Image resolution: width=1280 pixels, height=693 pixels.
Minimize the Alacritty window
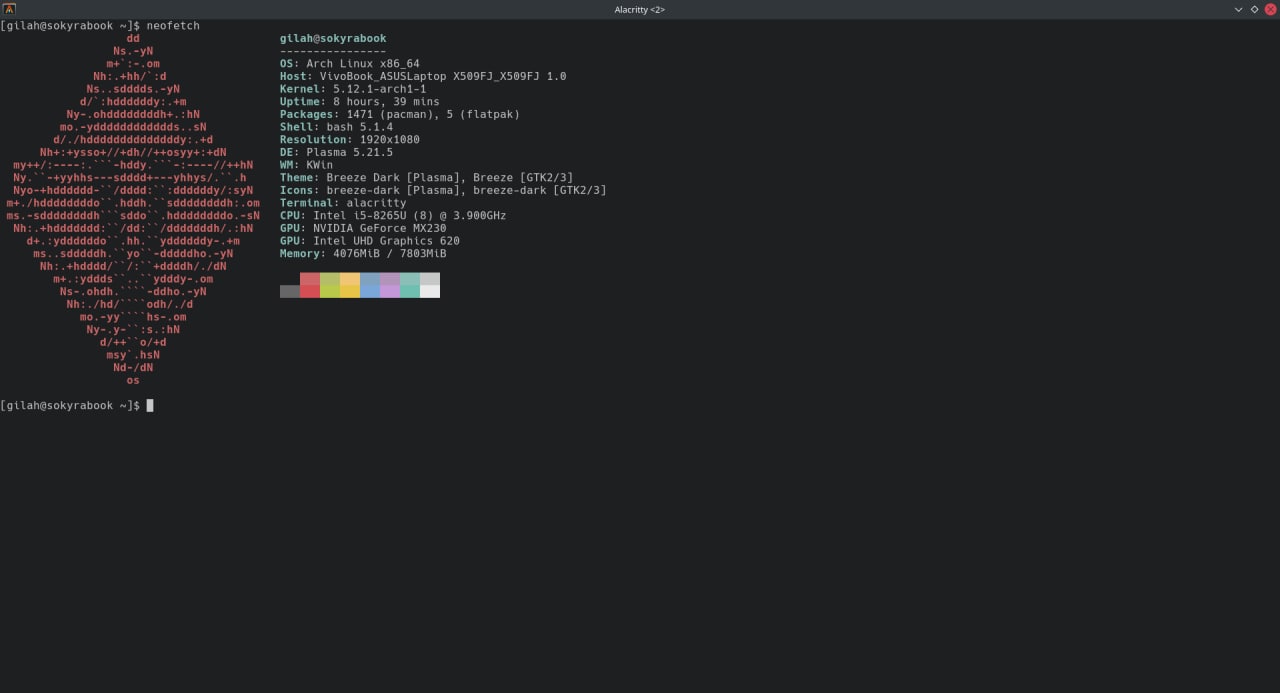1238,9
